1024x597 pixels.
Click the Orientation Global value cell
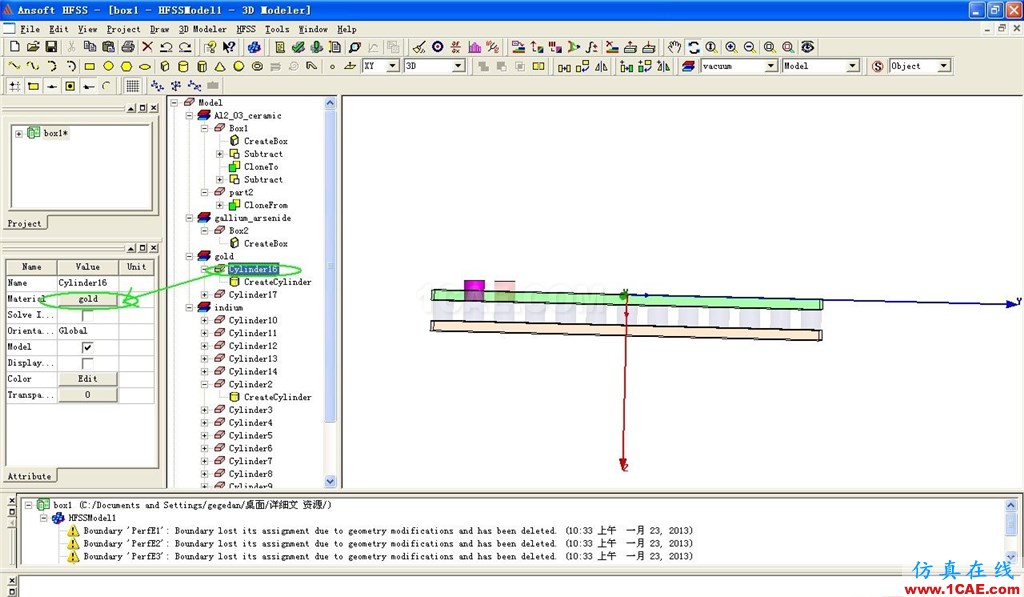click(88, 331)
